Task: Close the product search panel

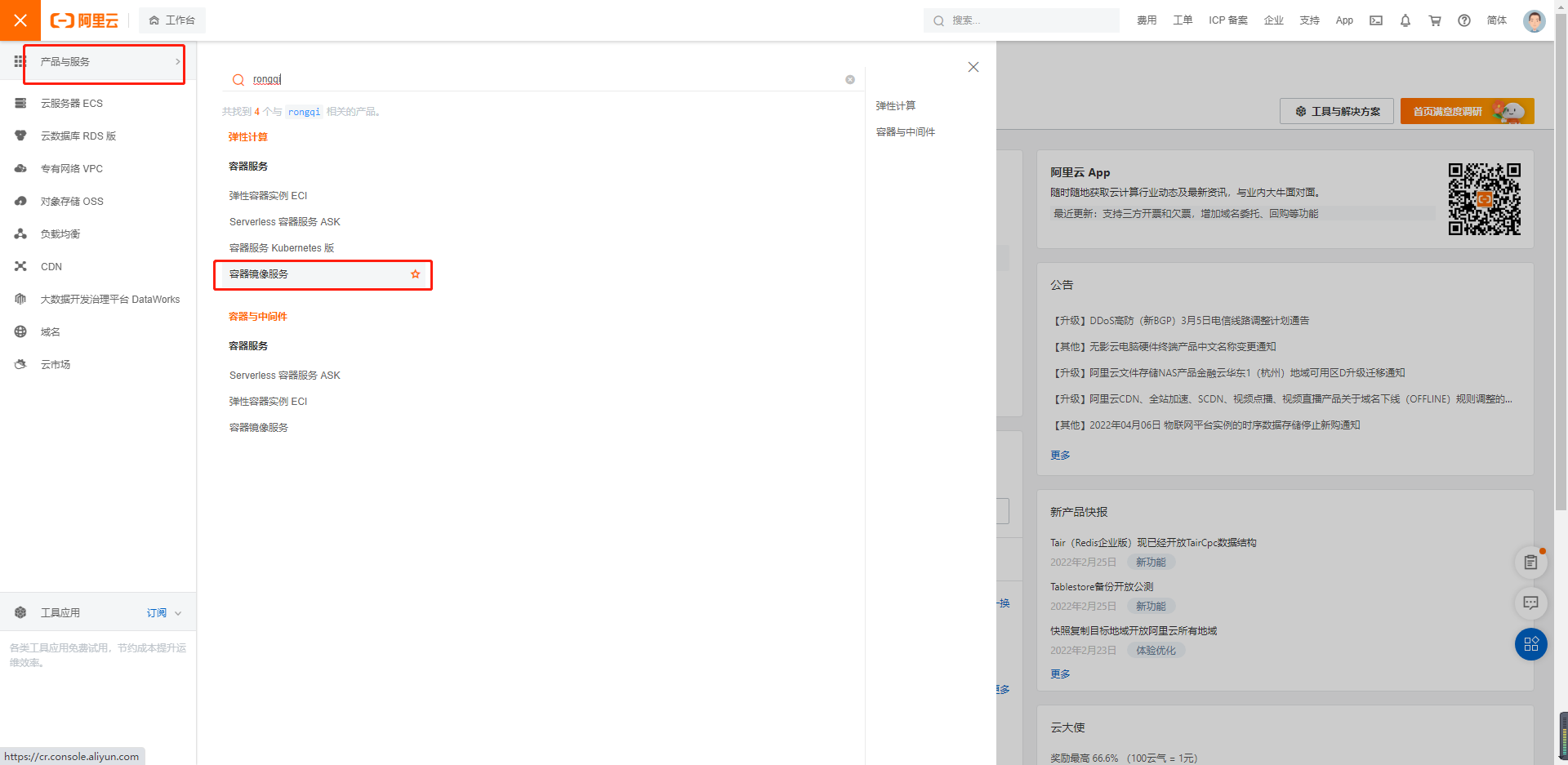Action: (x=973, y=67)
